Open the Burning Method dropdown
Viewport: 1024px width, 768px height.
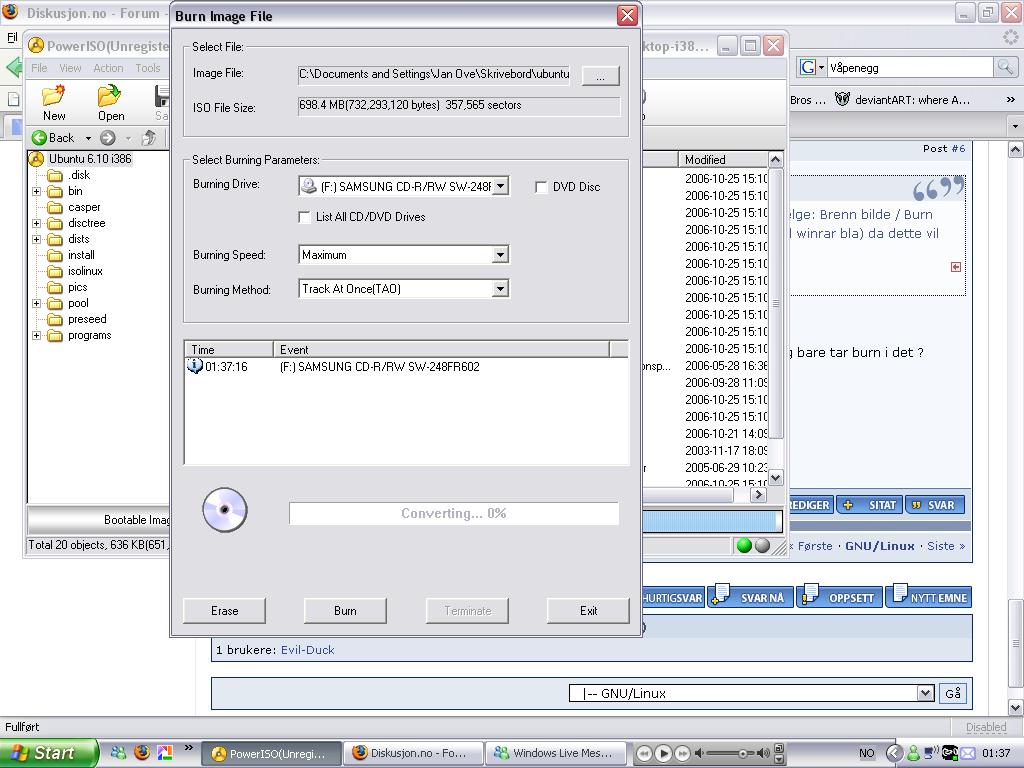(500, 289)
